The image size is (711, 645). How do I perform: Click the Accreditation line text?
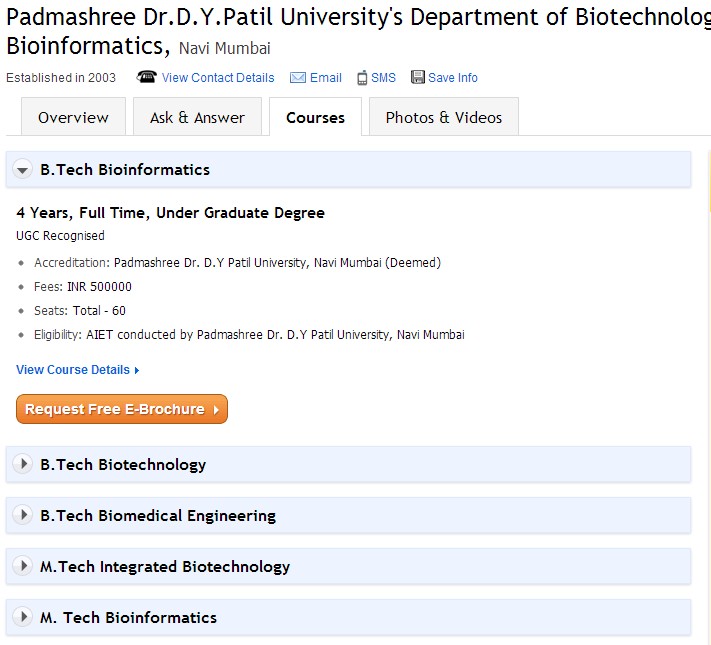pyautogui.click(x=238, y=263)
